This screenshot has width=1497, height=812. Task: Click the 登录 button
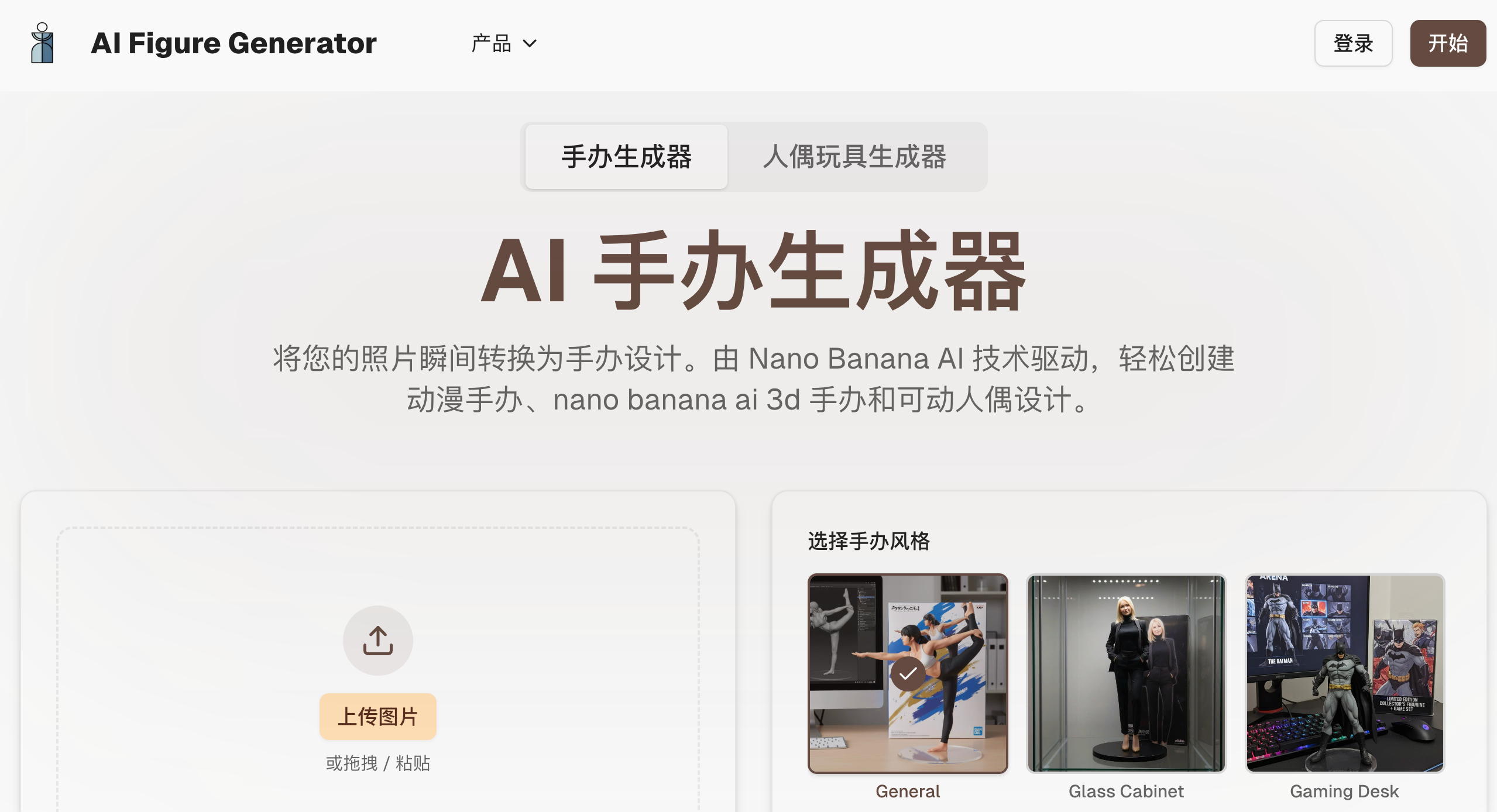point(1353,43)
